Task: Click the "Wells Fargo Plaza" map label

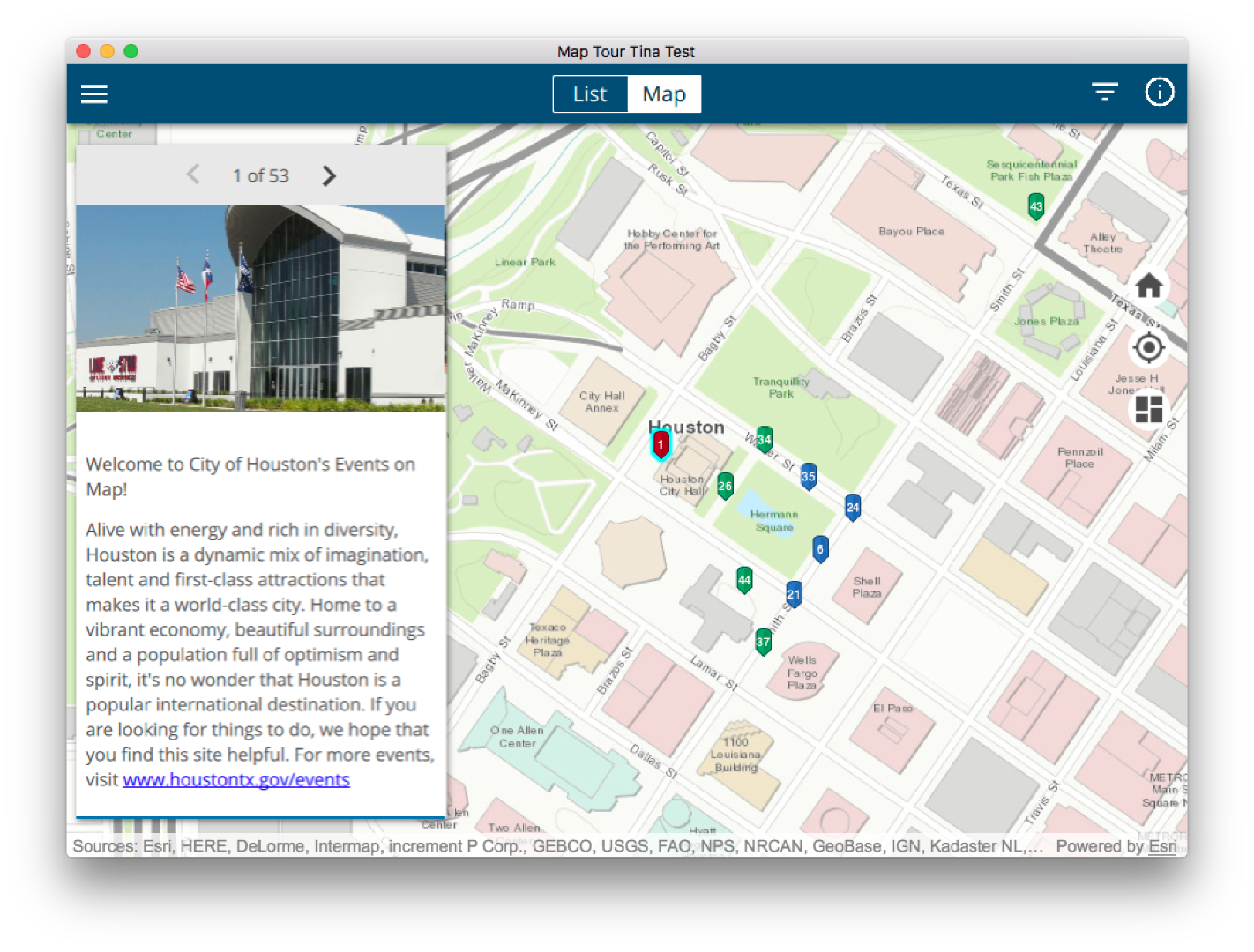Action: [802, 673]
